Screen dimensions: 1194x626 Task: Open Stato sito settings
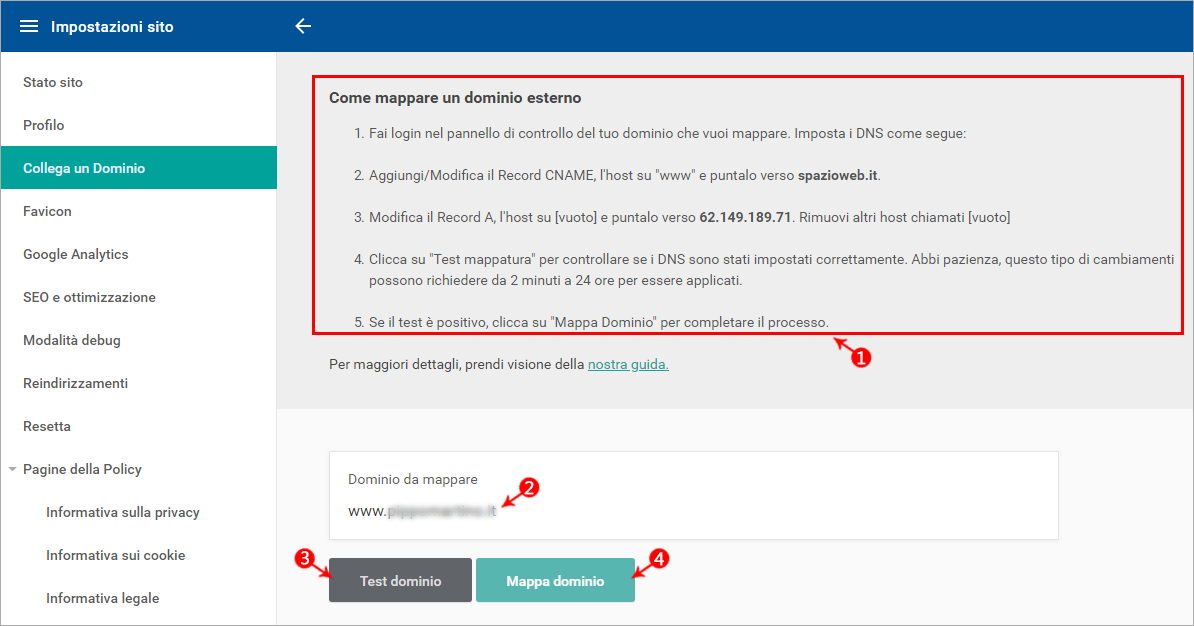(x=53, y=82)
